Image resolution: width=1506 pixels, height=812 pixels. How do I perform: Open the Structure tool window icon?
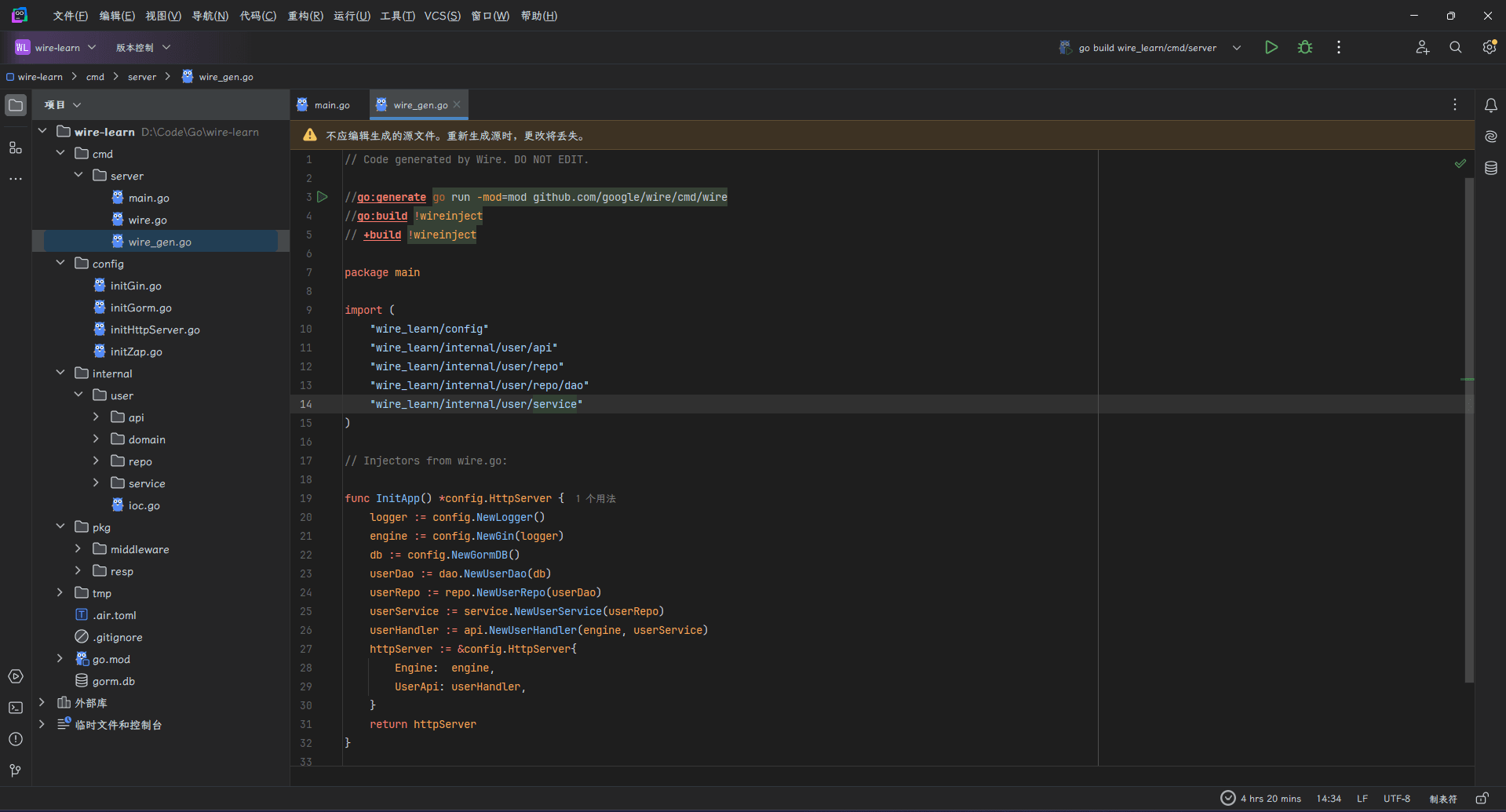point(16,147)
